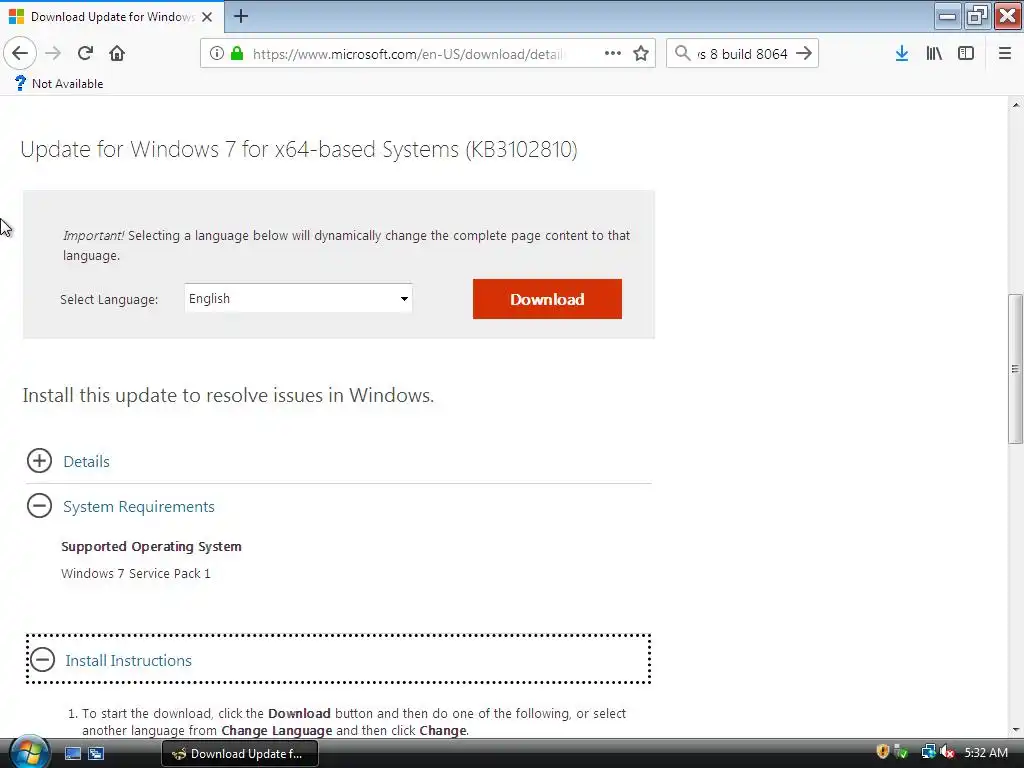The image size is (1024, 768).
Task: Open a new tab with plus button
Action: [241, 16]
